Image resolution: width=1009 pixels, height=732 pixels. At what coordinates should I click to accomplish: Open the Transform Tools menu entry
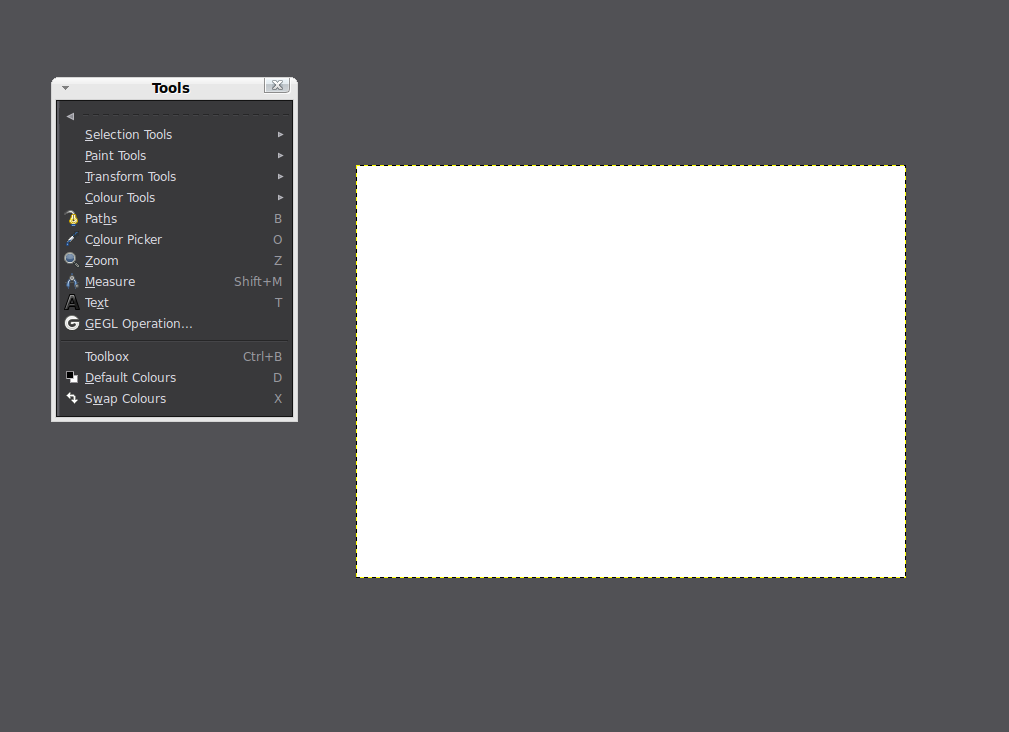click(x=174, y=176)
